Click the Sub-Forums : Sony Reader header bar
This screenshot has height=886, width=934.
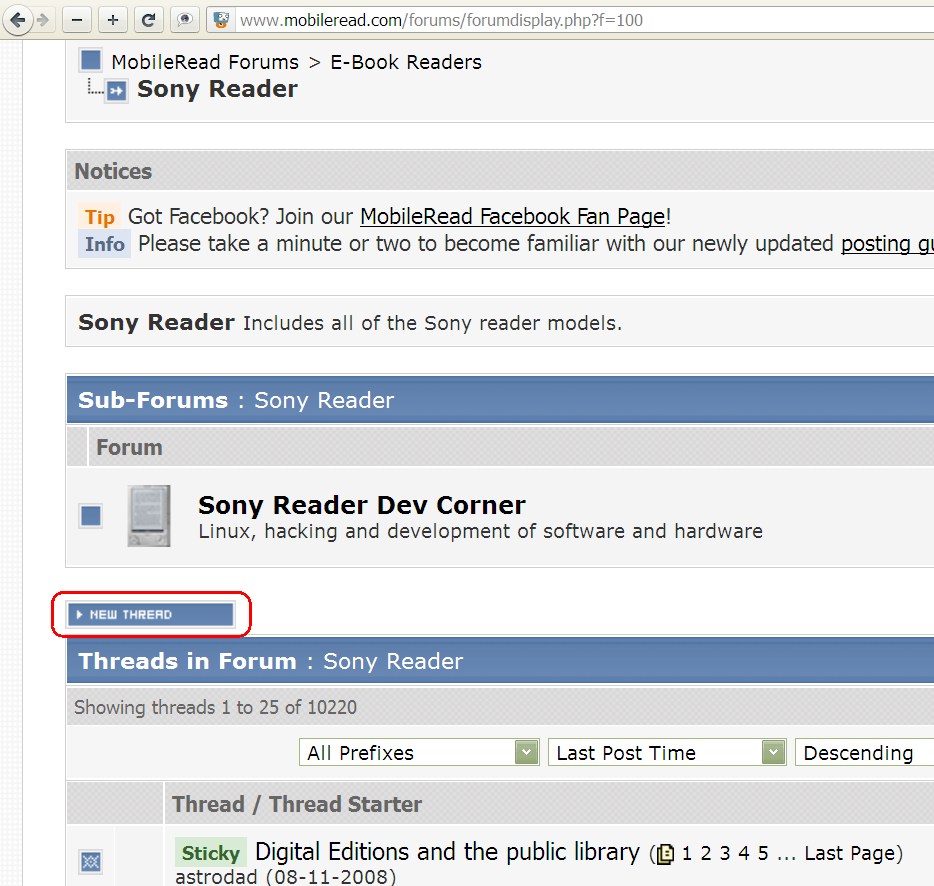[x=500, y=400]
